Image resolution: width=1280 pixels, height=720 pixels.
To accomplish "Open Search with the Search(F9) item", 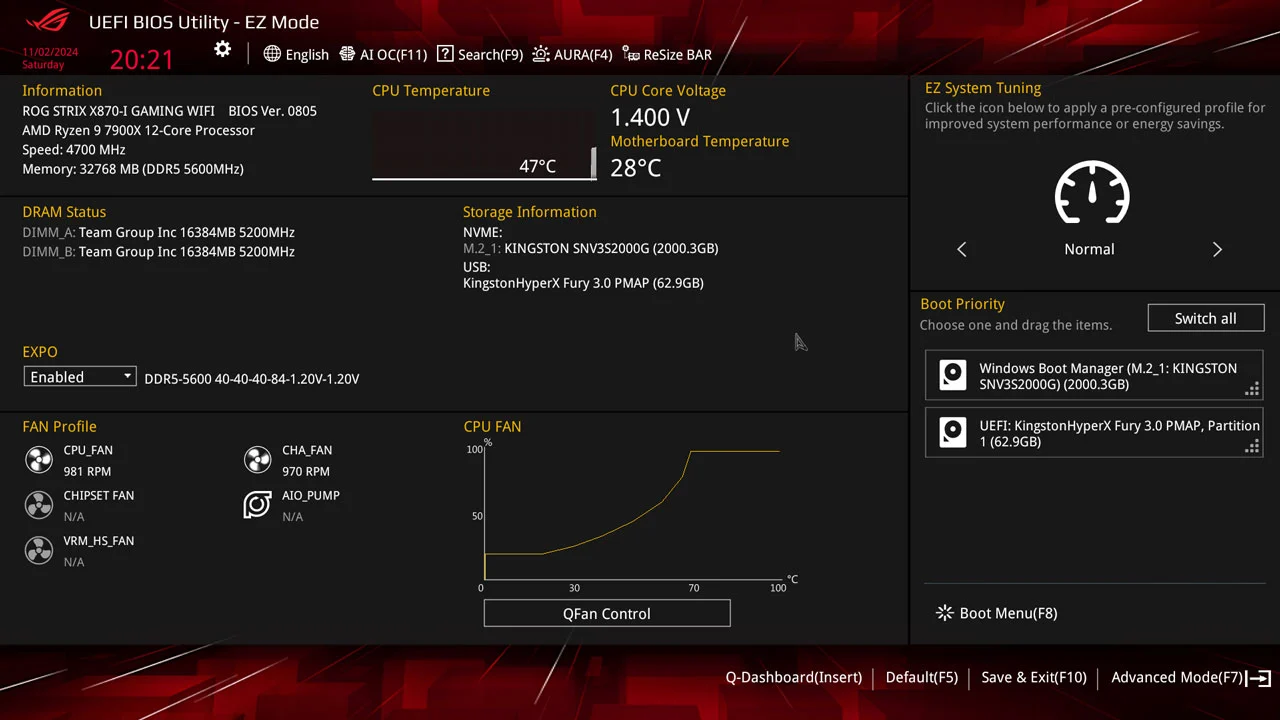I will coord(480,54).
